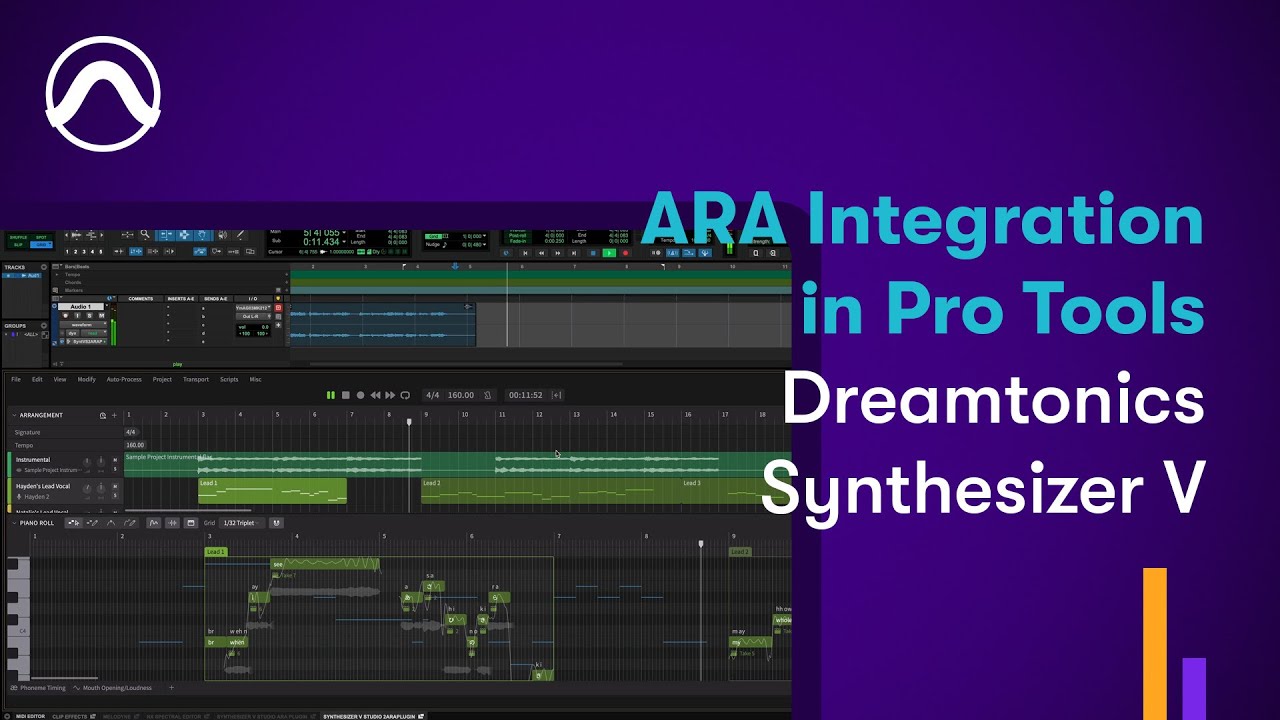
Task: Solo the Instrumental track in Synthesizer V
Action: click(x=115, y=469)
